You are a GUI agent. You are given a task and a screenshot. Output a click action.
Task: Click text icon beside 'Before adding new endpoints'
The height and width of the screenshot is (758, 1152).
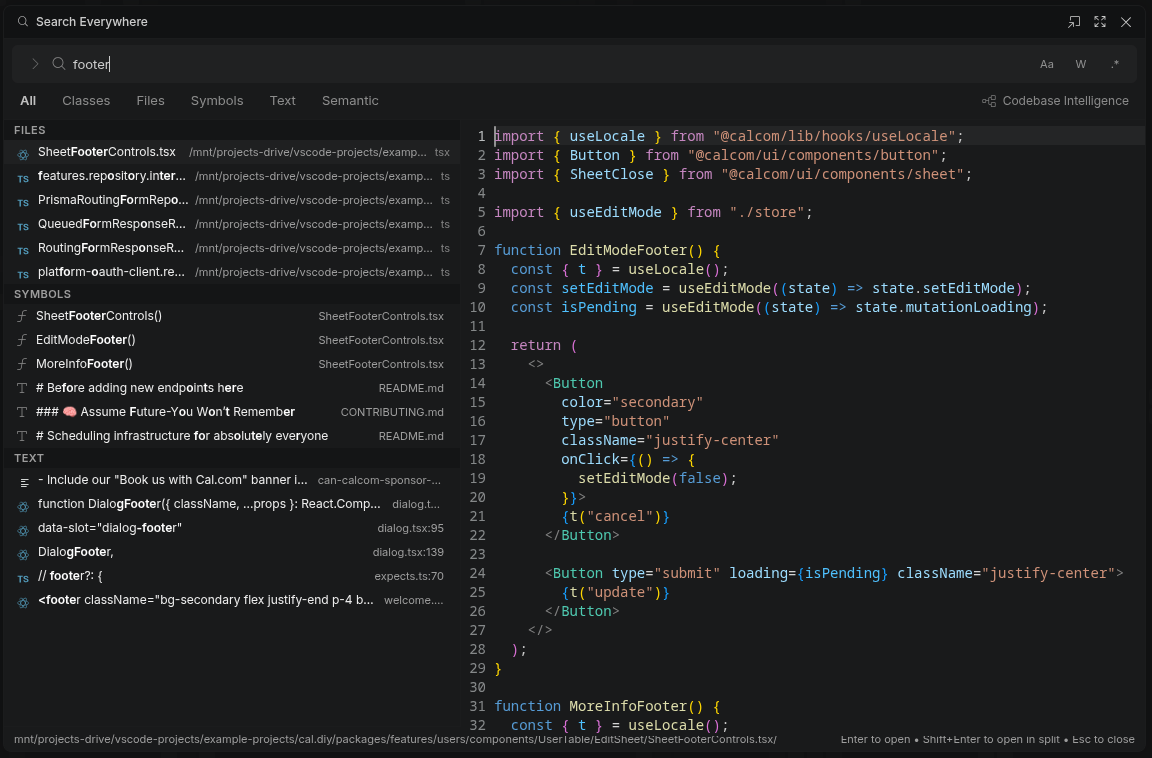(22, 388)
